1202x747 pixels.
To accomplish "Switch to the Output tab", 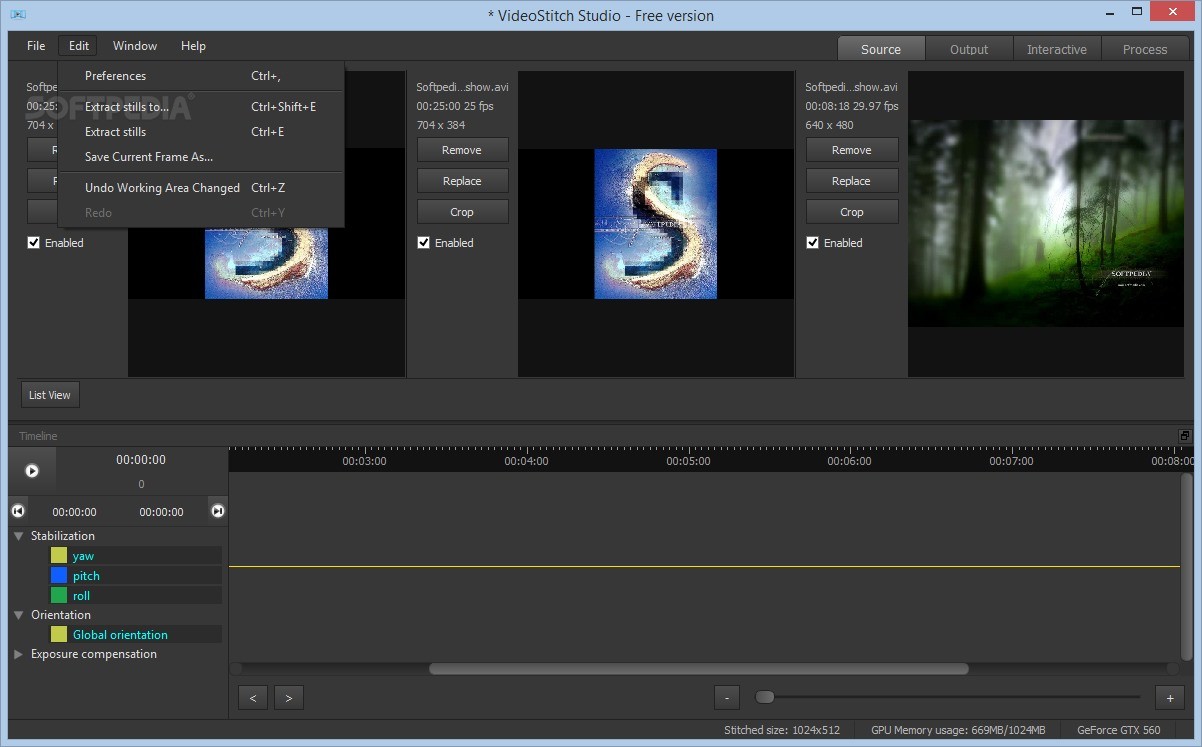I will (x=969, y=49).
